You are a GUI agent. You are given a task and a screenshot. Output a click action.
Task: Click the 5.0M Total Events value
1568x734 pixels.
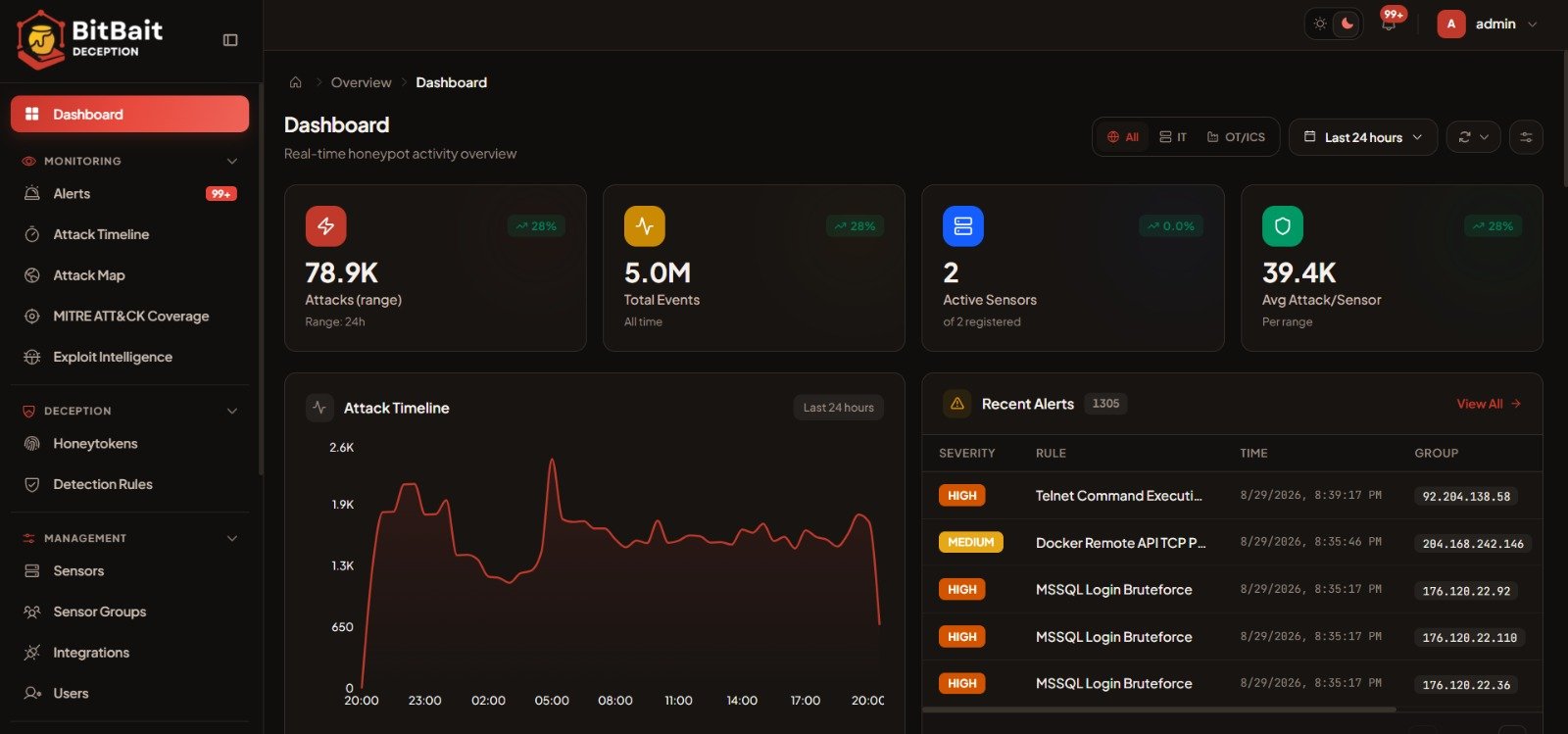tap(658, 272)
